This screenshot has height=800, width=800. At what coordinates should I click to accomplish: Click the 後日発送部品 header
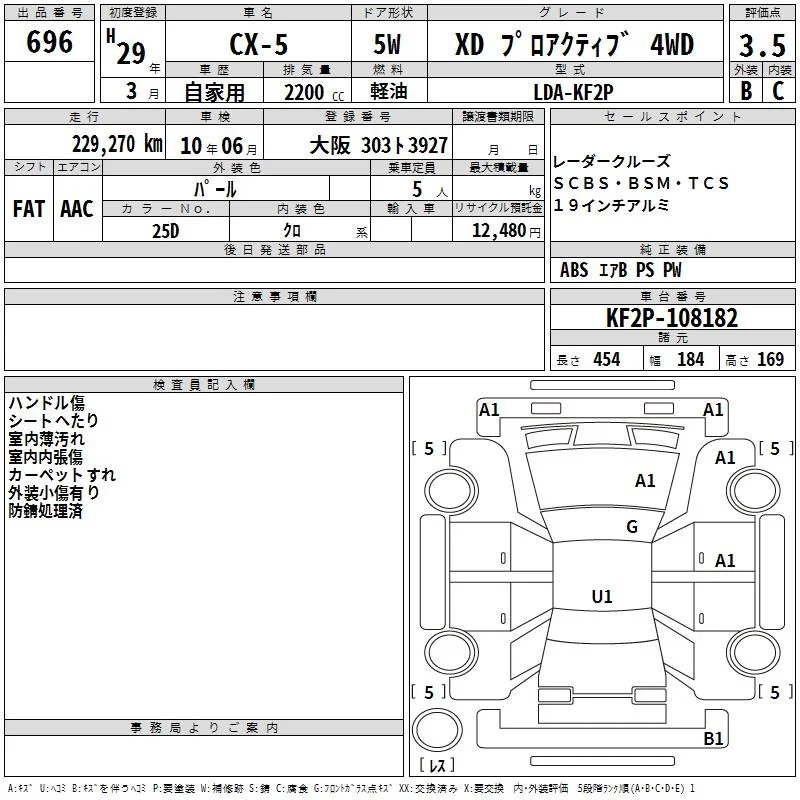pos(274,249)
